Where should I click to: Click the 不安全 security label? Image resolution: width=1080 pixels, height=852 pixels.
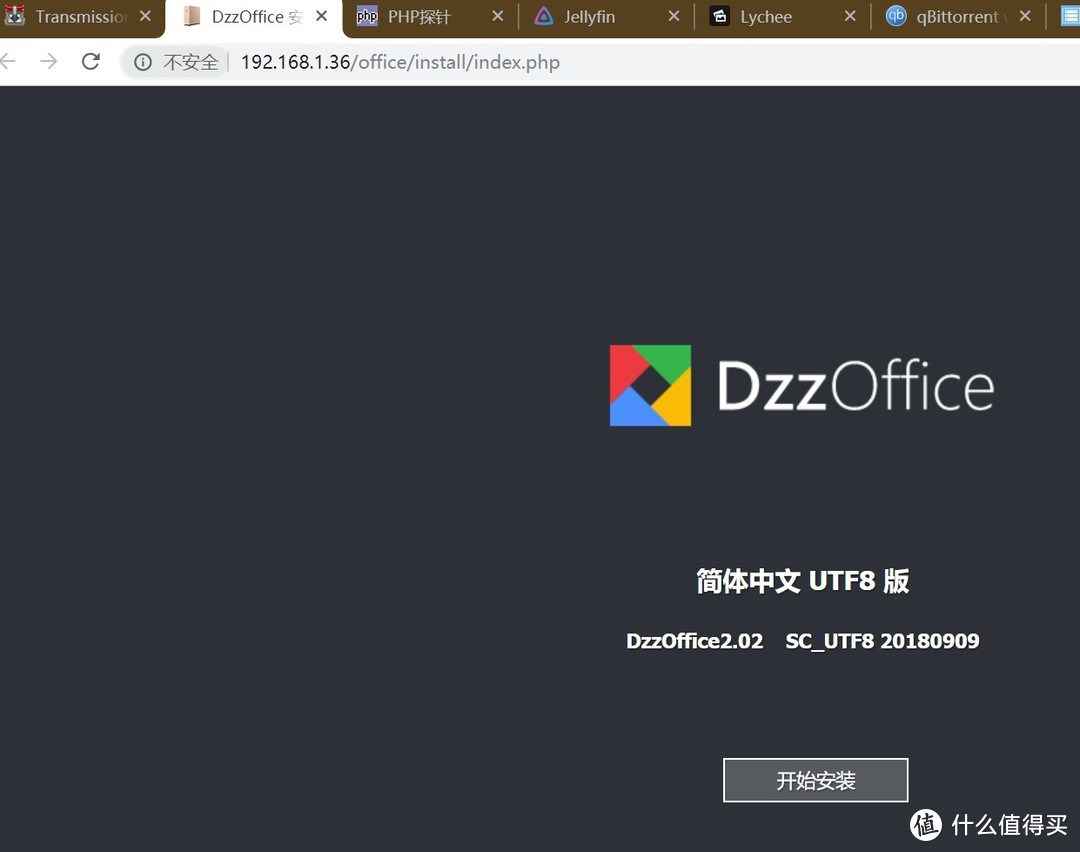[191, 63]
